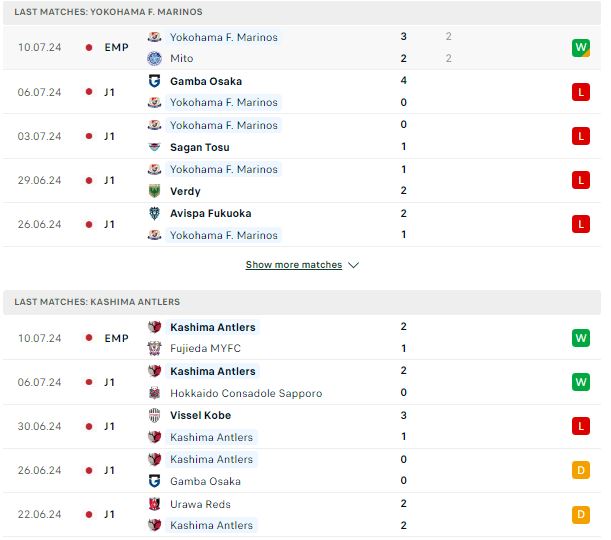611x540 pixels.
Task: Click the D badge for Urawa Reds match
Action: [581, 515]
